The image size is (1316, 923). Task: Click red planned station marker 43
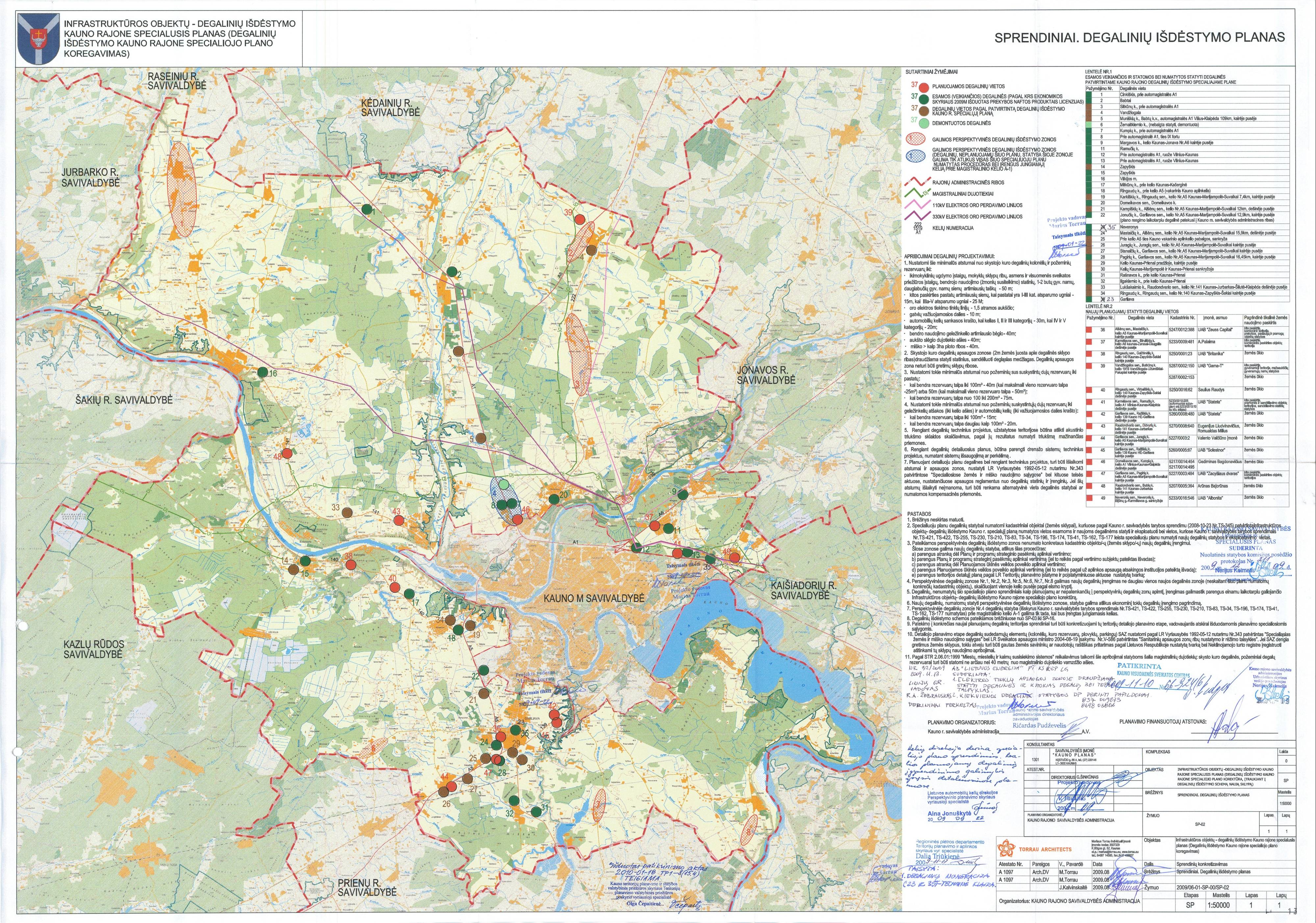[399, 520]
